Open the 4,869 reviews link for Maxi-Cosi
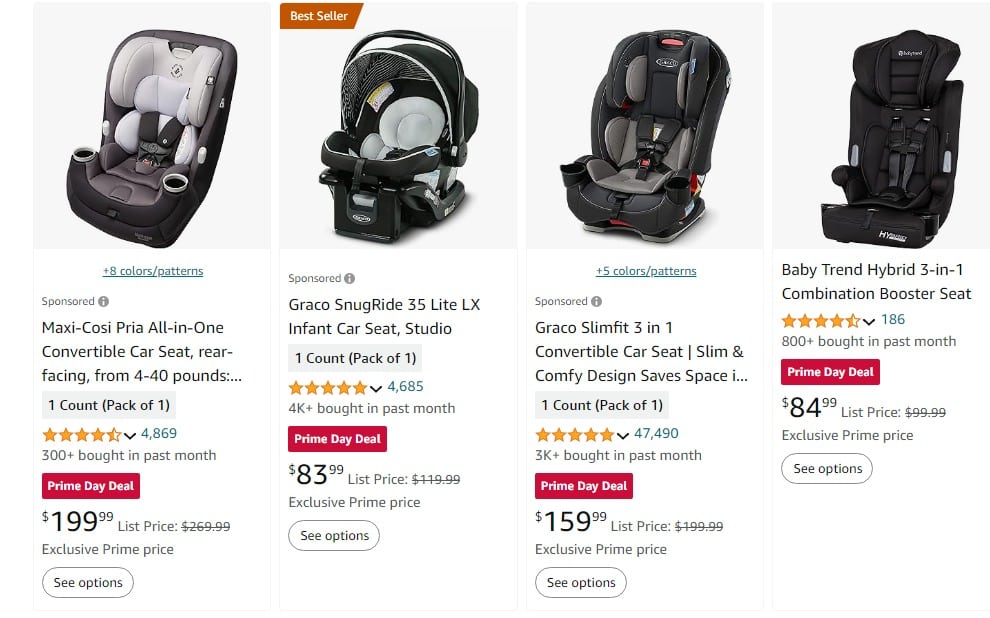 [x=158, y=435]
